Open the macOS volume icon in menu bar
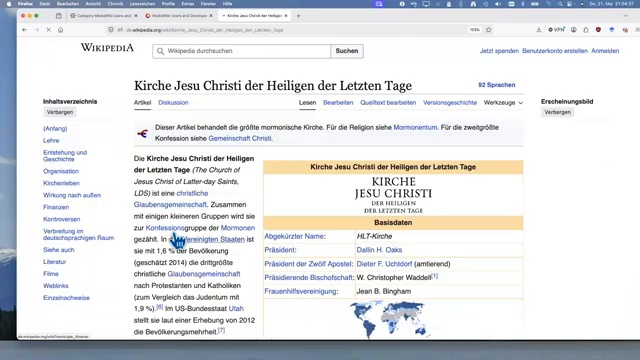The image size is (640, 360). (x=498, y=4)
